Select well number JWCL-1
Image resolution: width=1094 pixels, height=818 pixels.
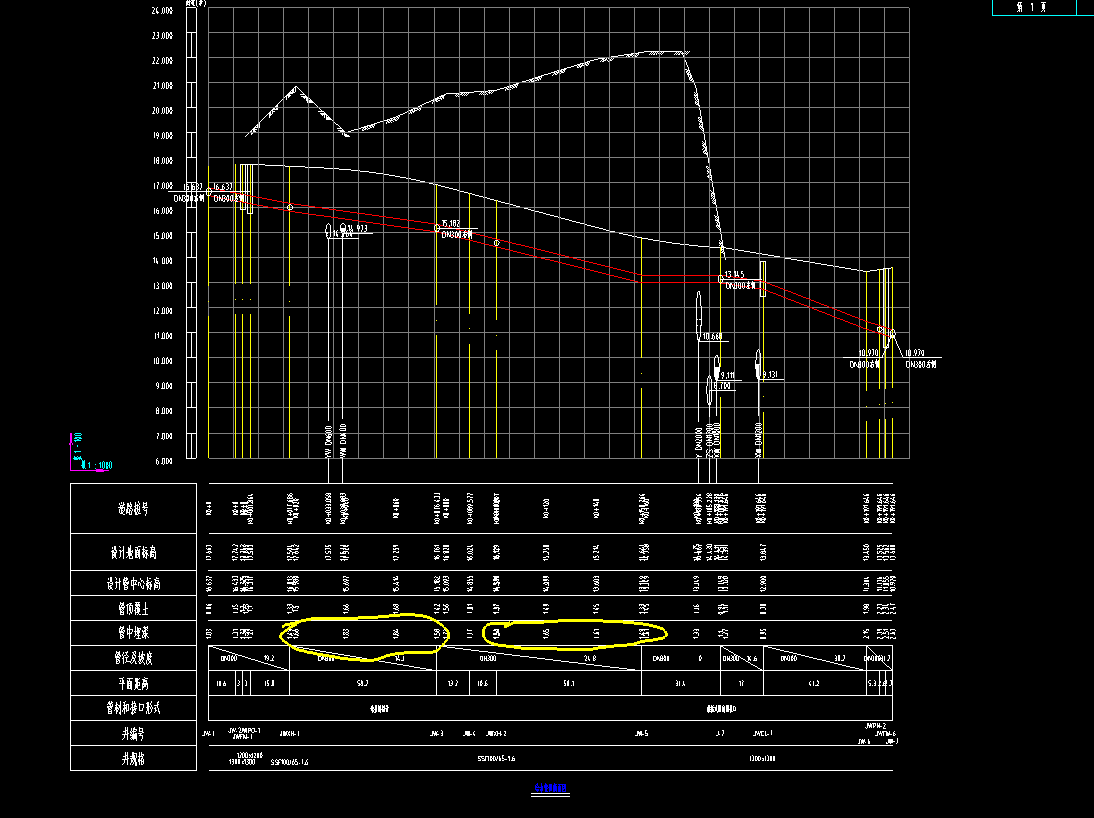pyautogui.click(x=763, y=734)
